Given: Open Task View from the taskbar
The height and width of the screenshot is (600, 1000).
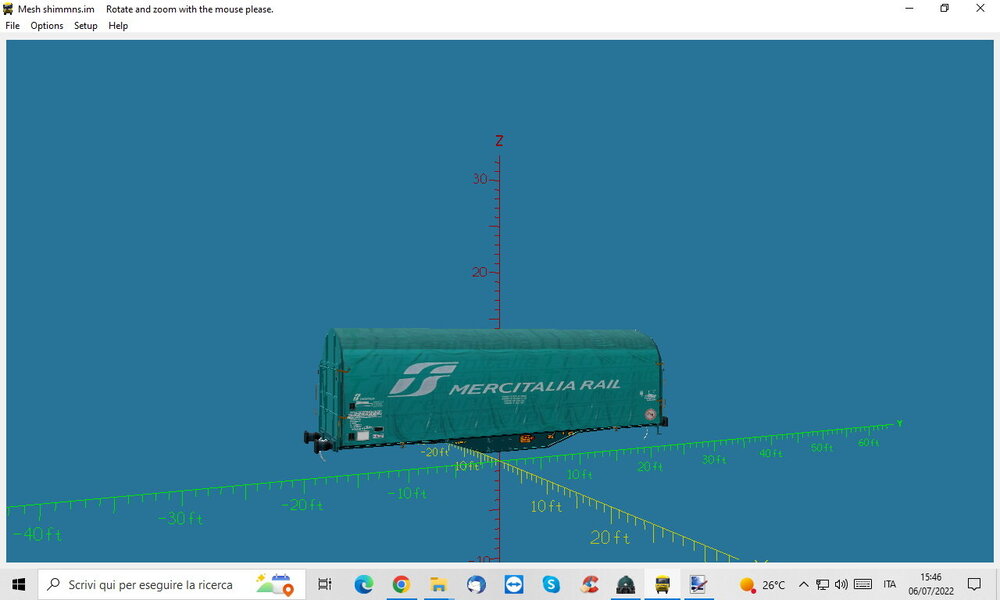Looking at the screenshot, I should (x=325, y=584).
